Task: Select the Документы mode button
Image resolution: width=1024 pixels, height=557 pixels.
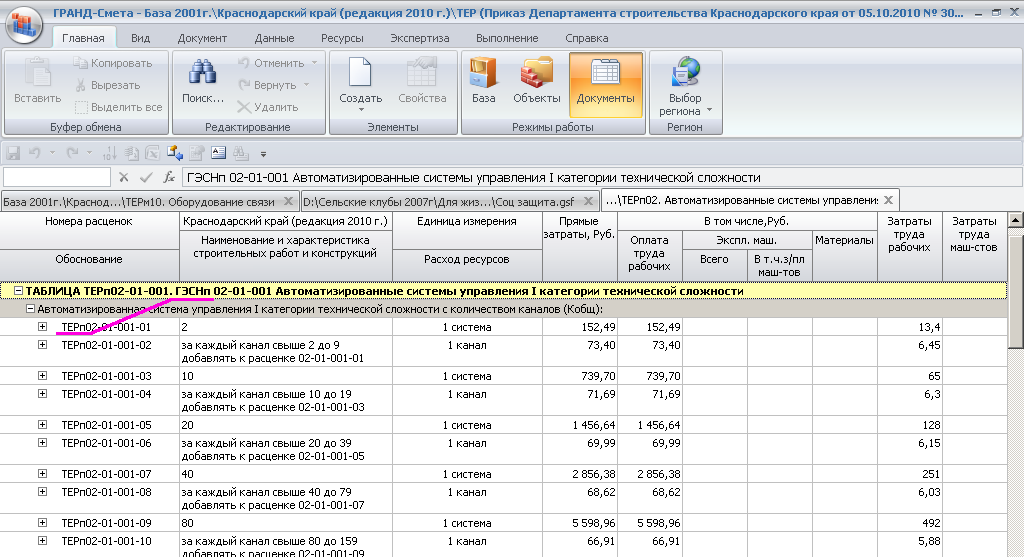Action: (605, 81)
